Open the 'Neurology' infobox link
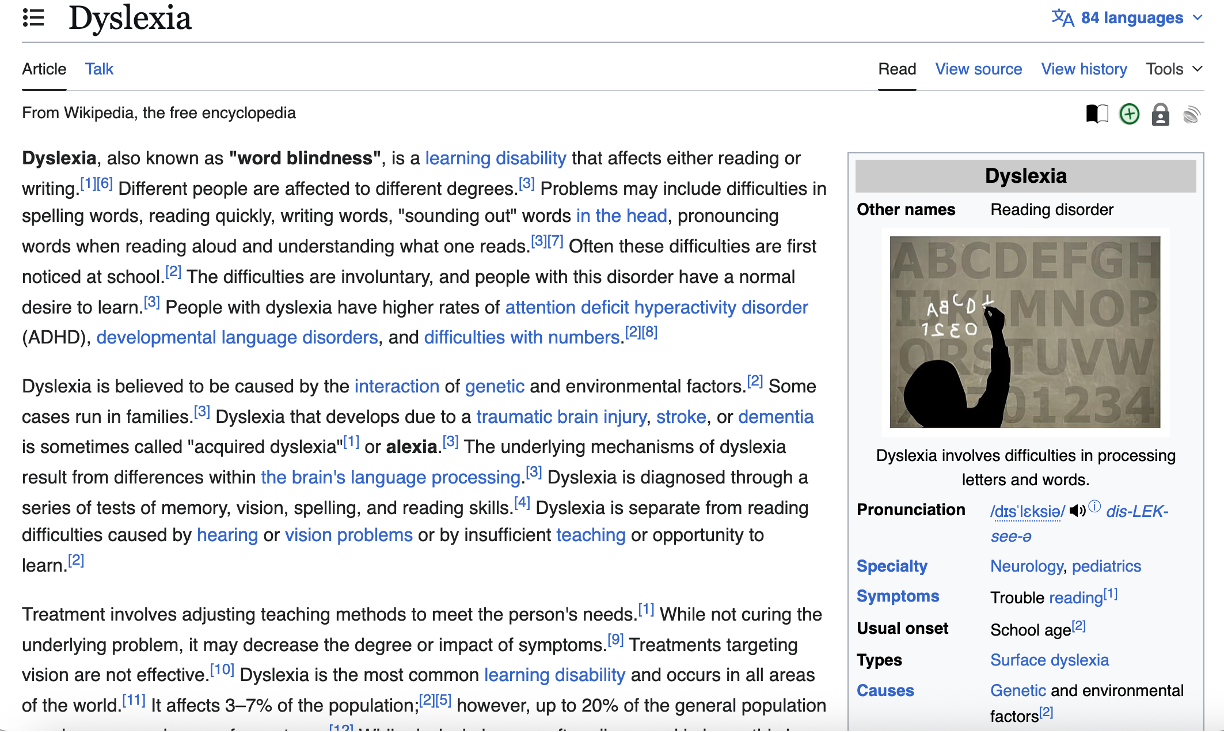This screenshot has width=1224, height=732. pyautogui.click(x=1026, y=566)
